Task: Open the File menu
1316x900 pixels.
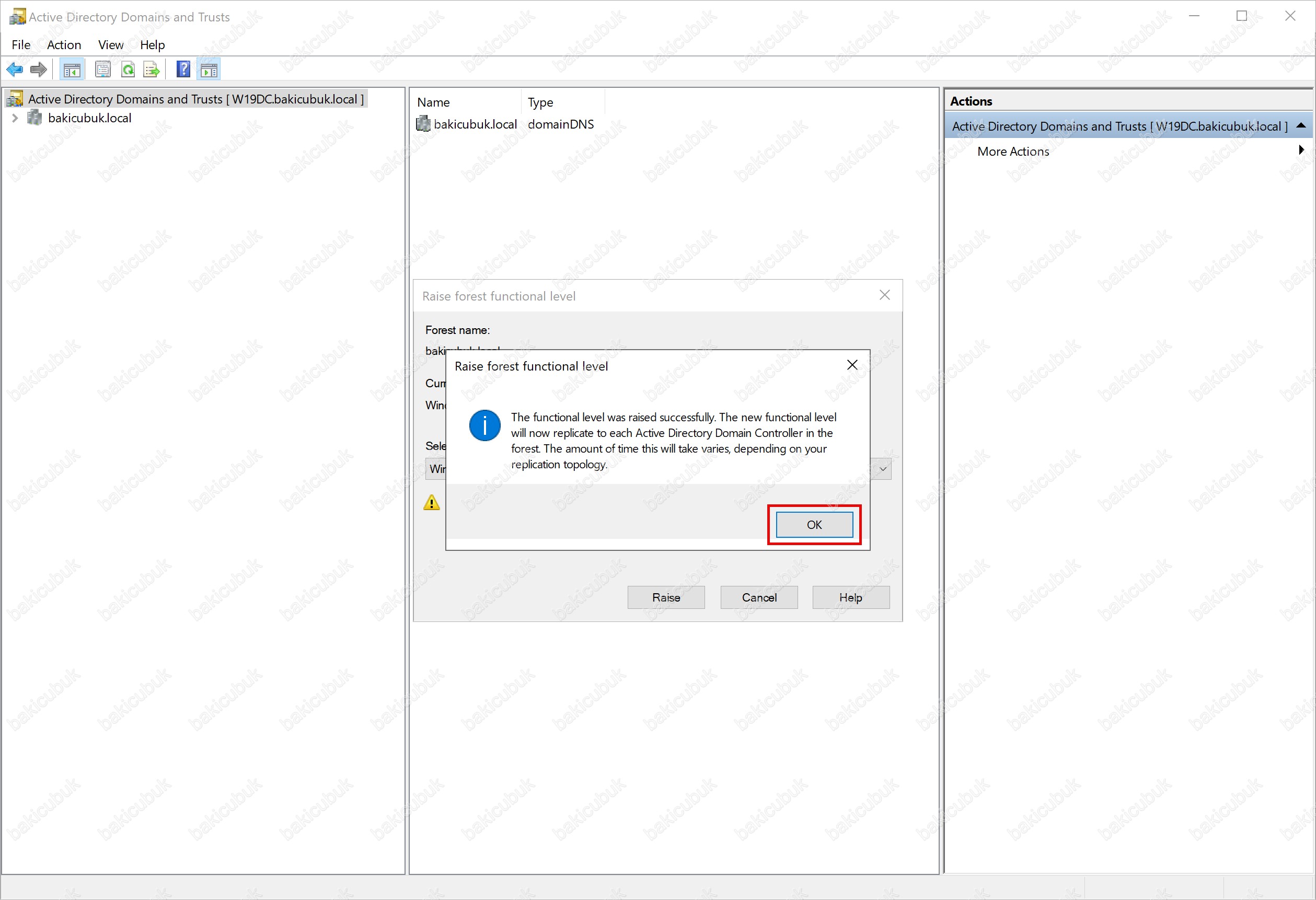Action: 21,45
